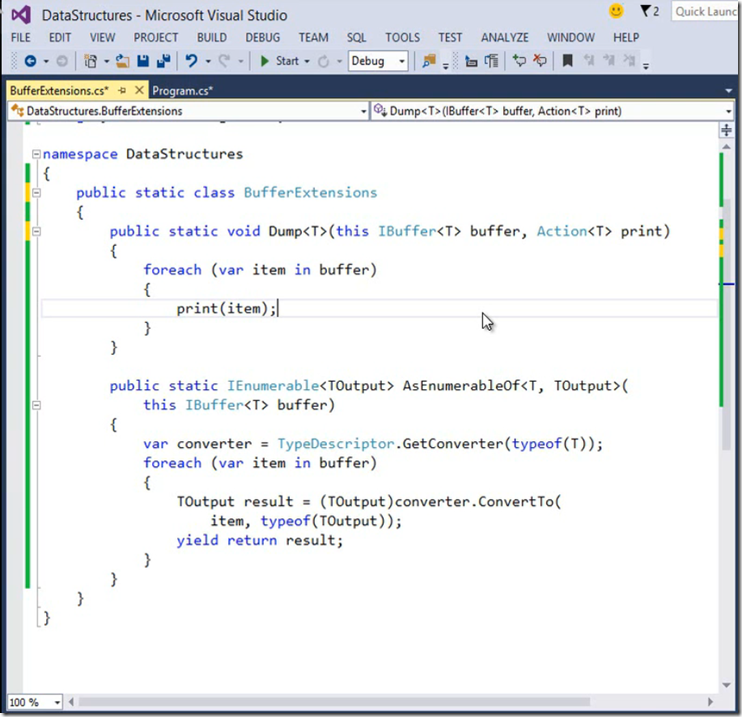Click the Visual Studio logo icon
Screen dimensions: 742x717
pos(21,15)
